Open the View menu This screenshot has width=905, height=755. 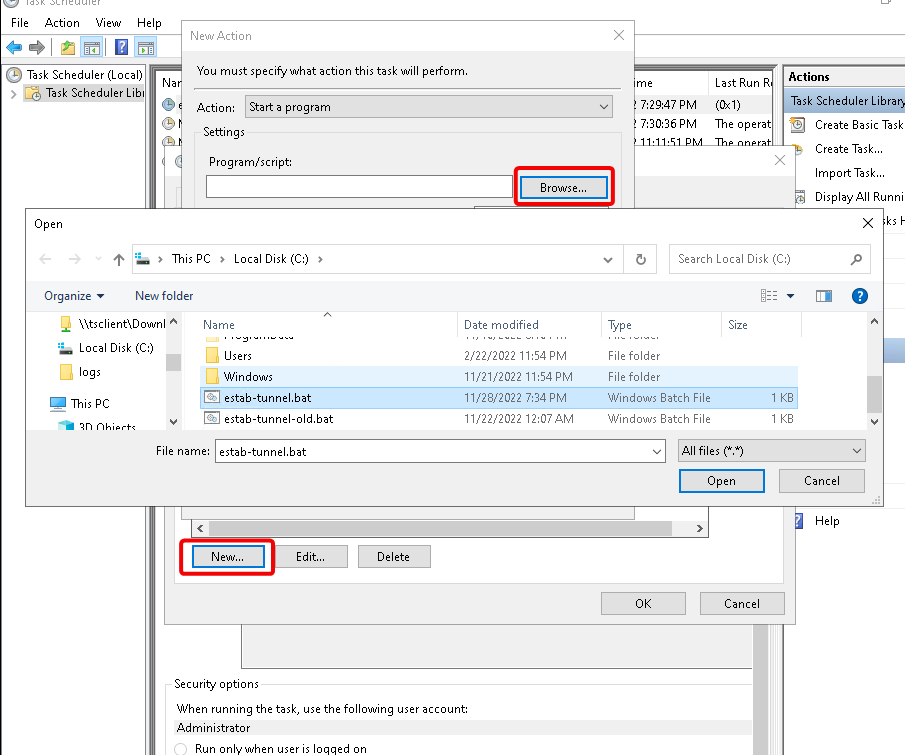108,23
